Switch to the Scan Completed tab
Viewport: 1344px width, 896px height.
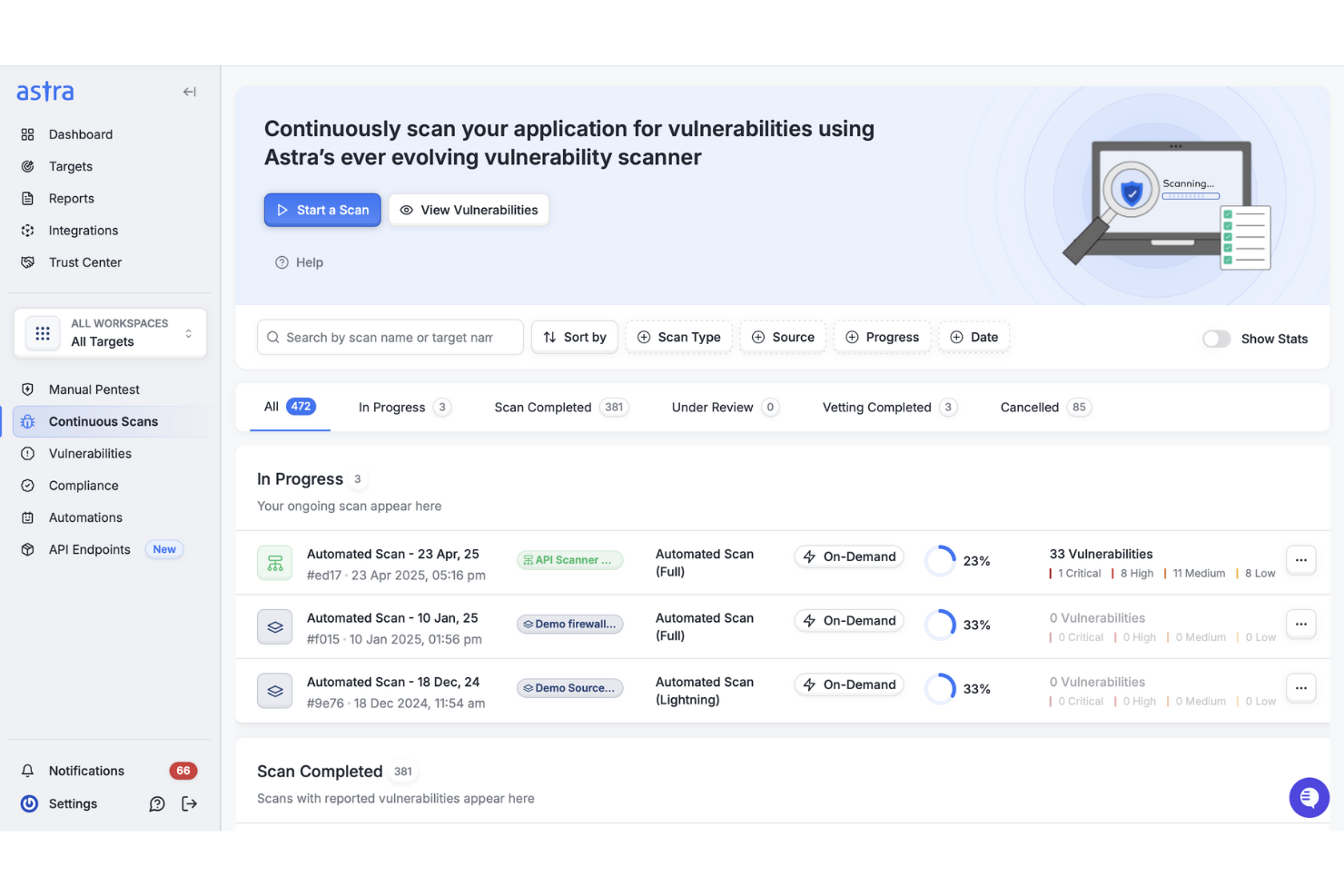(x=561, y=408)
